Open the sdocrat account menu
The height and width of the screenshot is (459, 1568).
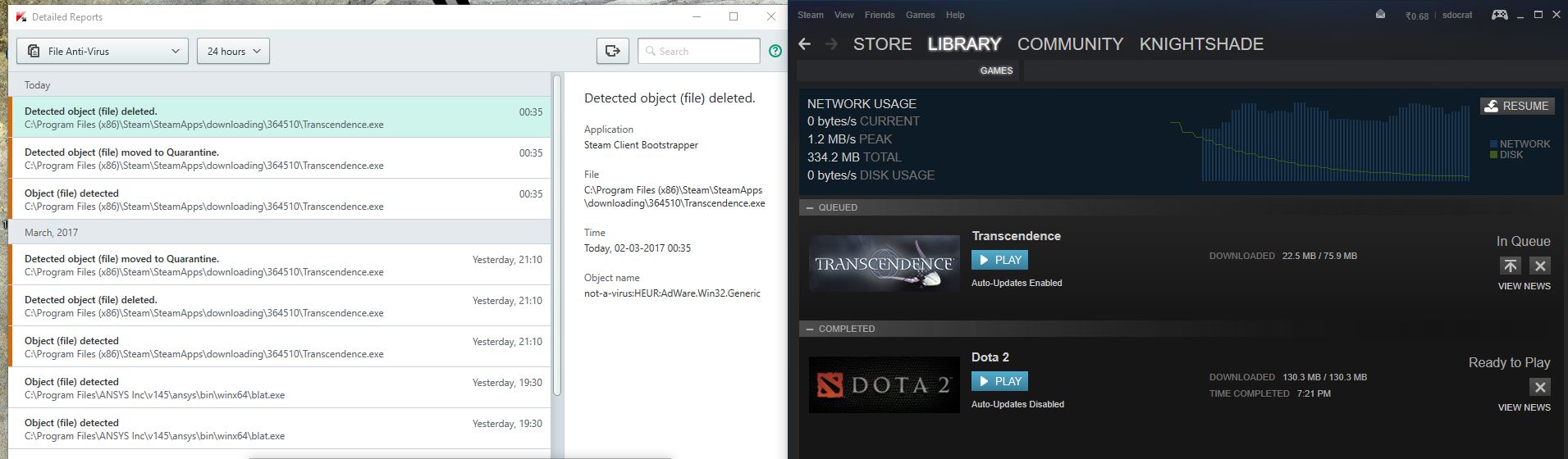(1457, 16)
